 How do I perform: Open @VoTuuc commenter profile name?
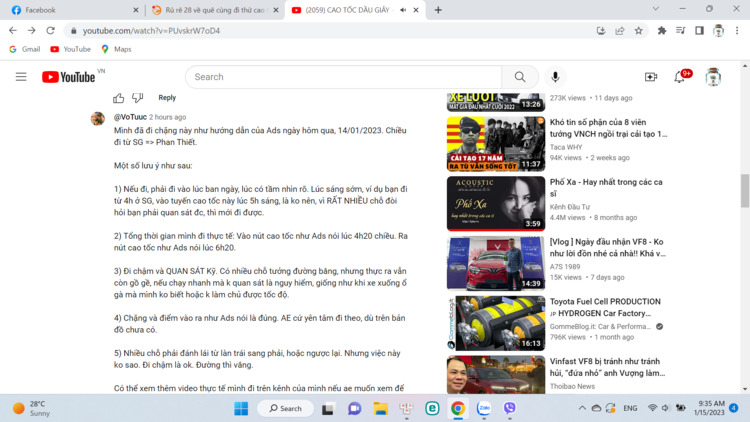[130, 117]
